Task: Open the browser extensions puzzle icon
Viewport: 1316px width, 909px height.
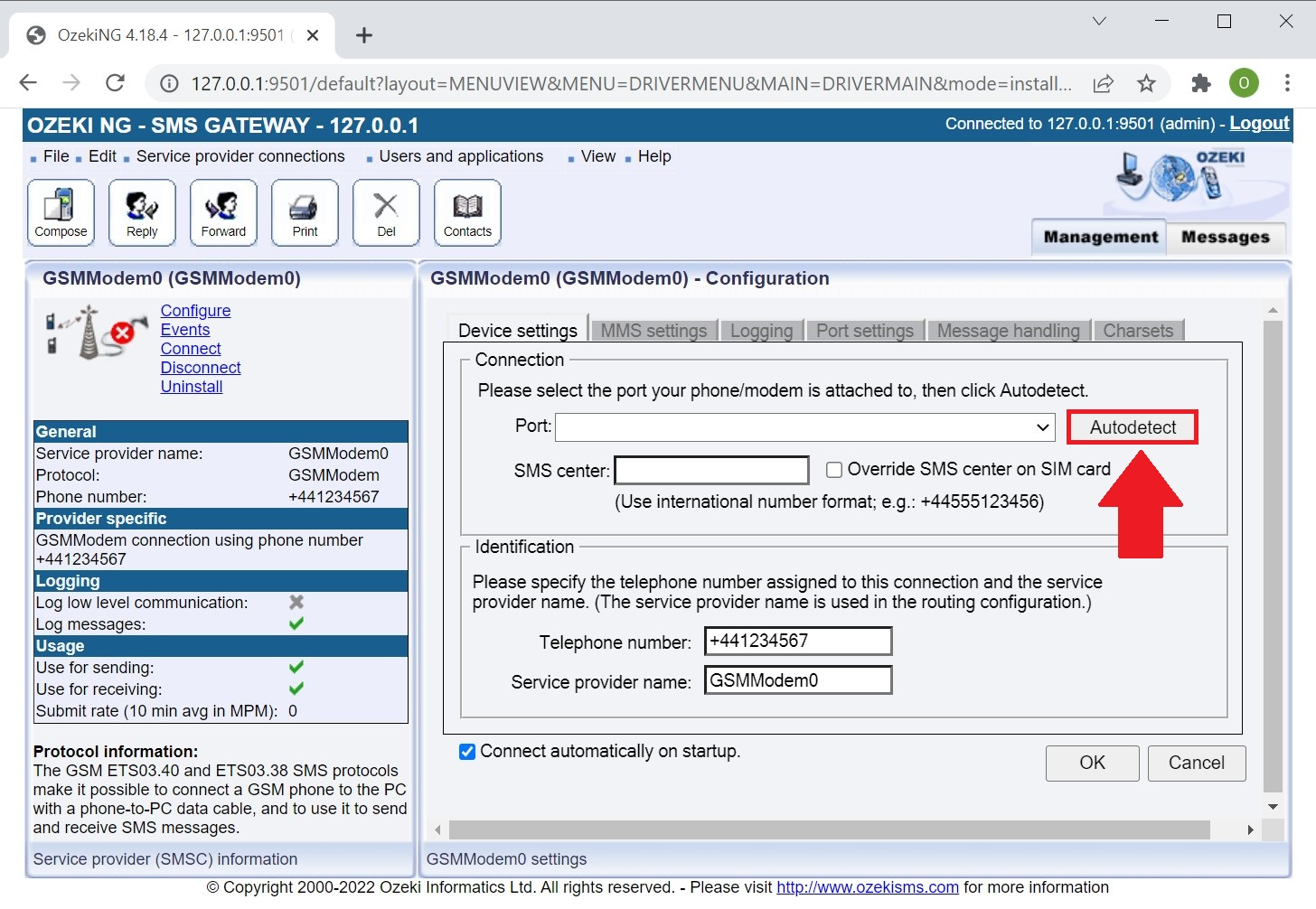Action: click(x=1201, y=83)
